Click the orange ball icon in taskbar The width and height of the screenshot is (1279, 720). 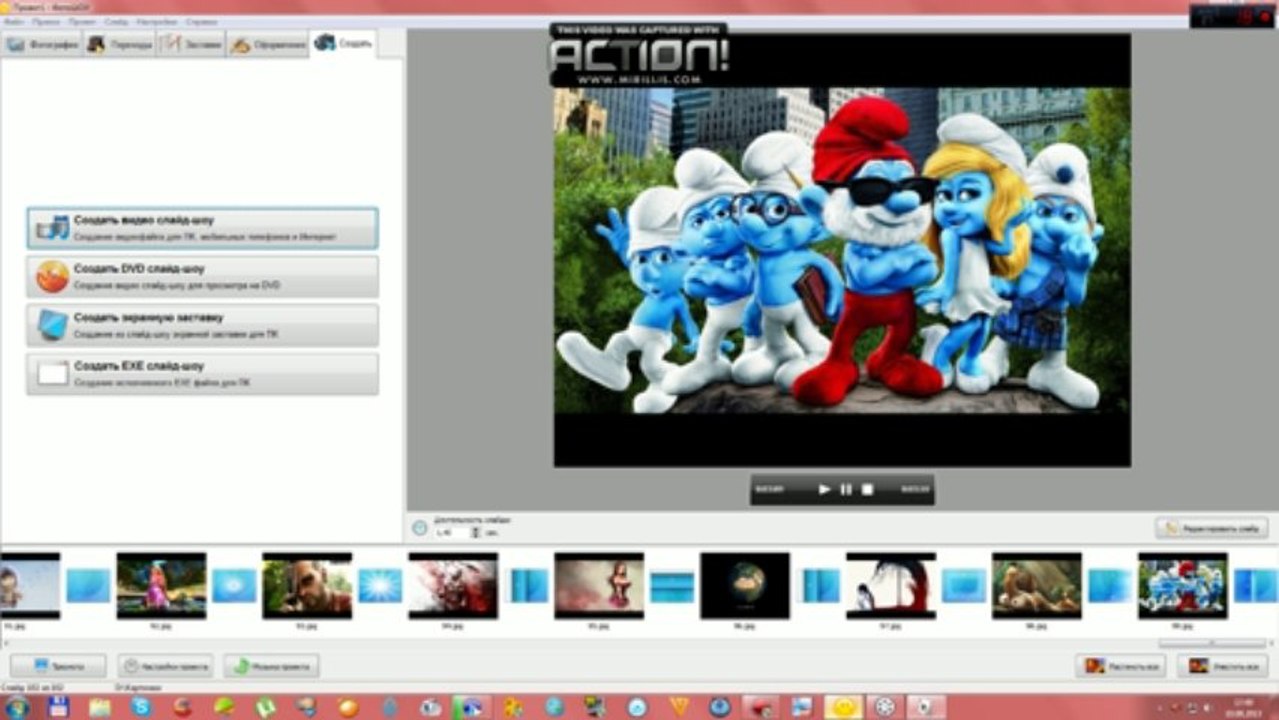click(348, 707)
